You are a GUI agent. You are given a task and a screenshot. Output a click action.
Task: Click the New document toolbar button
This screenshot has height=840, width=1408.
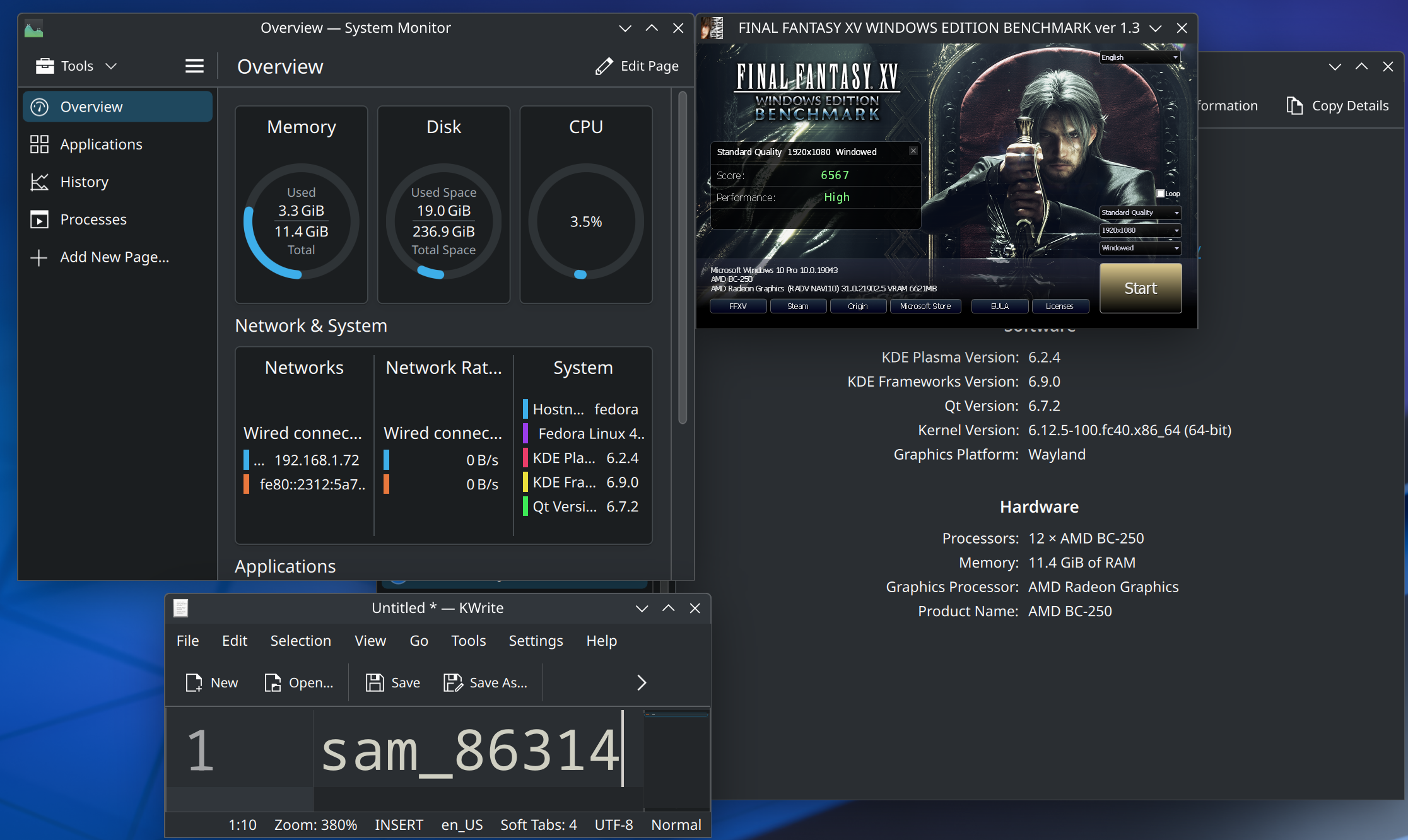coord(212,682)
